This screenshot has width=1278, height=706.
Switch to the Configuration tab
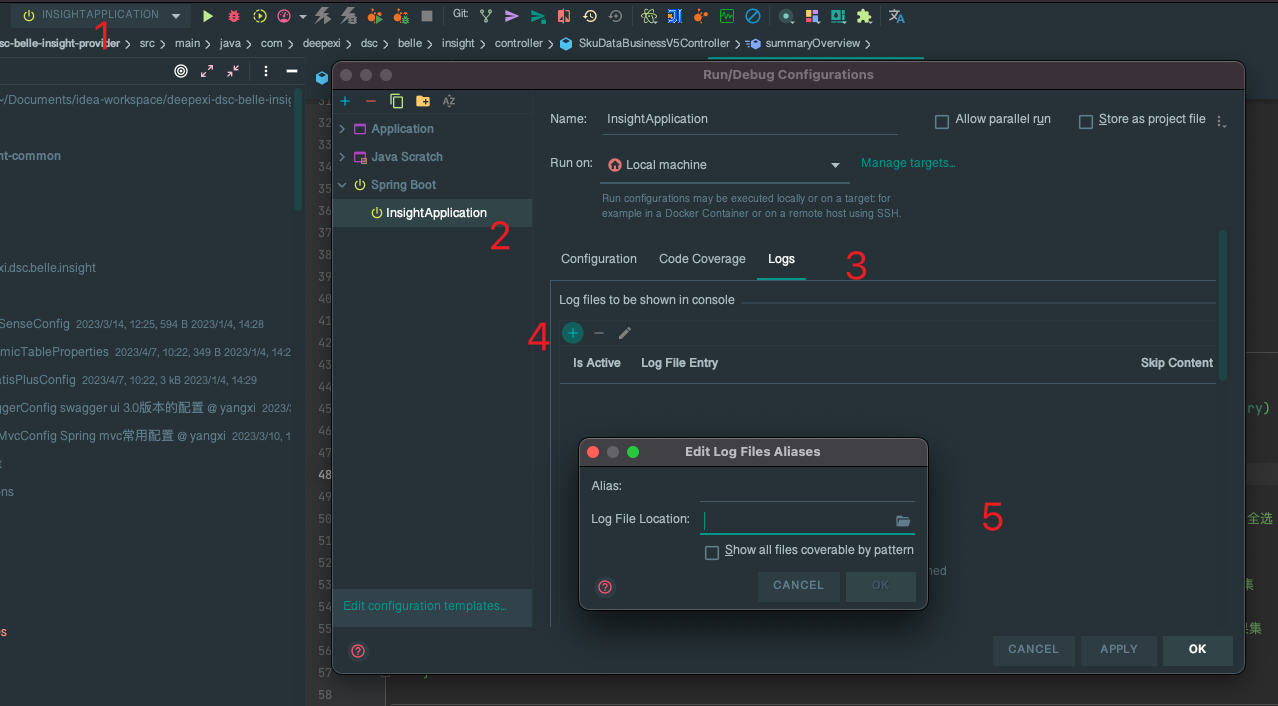(599, 259)
